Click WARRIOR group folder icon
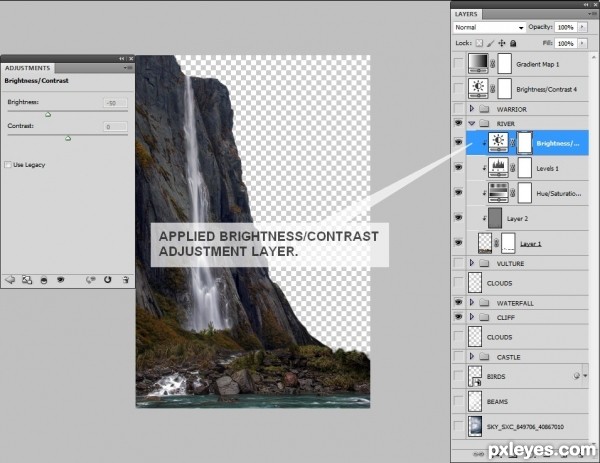This screenshot has height=463, width=600. pos(484,109)
